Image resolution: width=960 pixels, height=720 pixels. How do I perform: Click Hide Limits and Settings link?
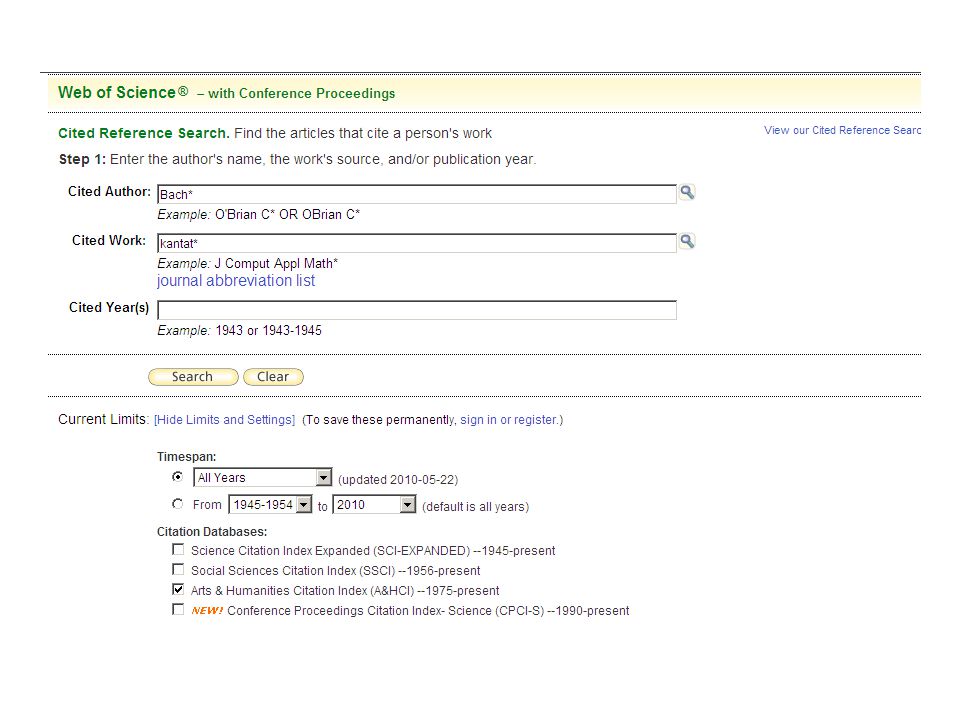pos(224,420)
